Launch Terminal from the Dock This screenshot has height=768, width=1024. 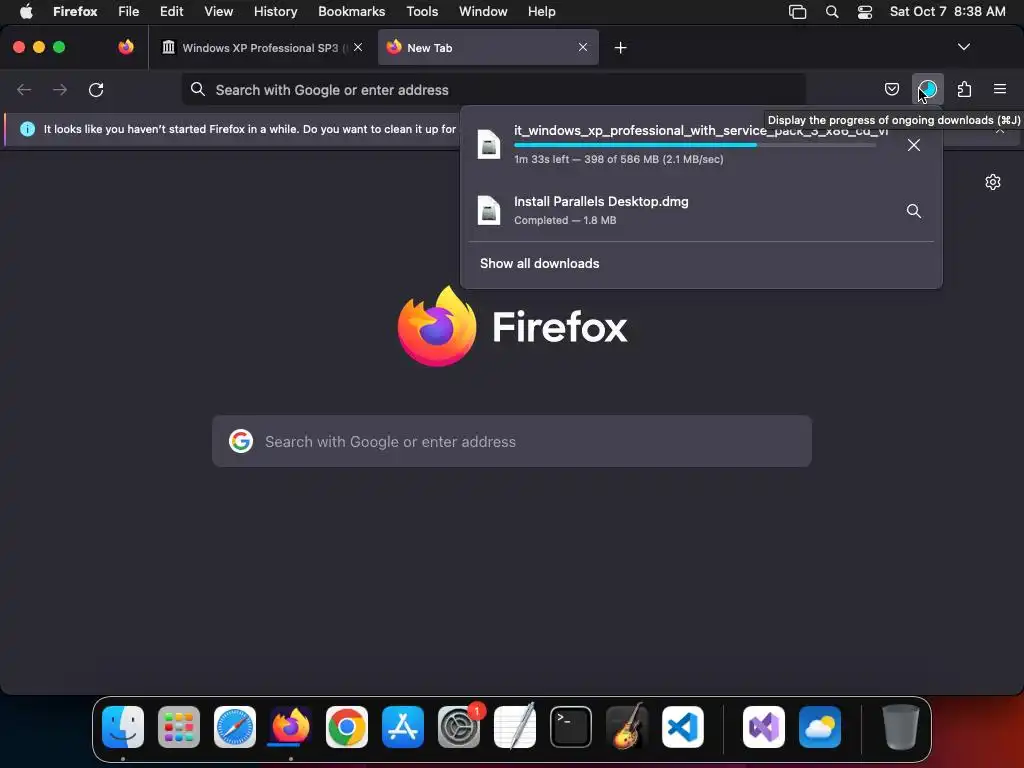[571, 726]
